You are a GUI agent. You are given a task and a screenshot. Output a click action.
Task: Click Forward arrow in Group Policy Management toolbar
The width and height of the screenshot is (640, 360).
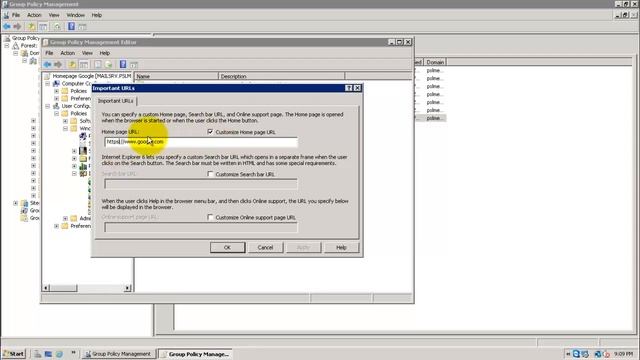17,27
